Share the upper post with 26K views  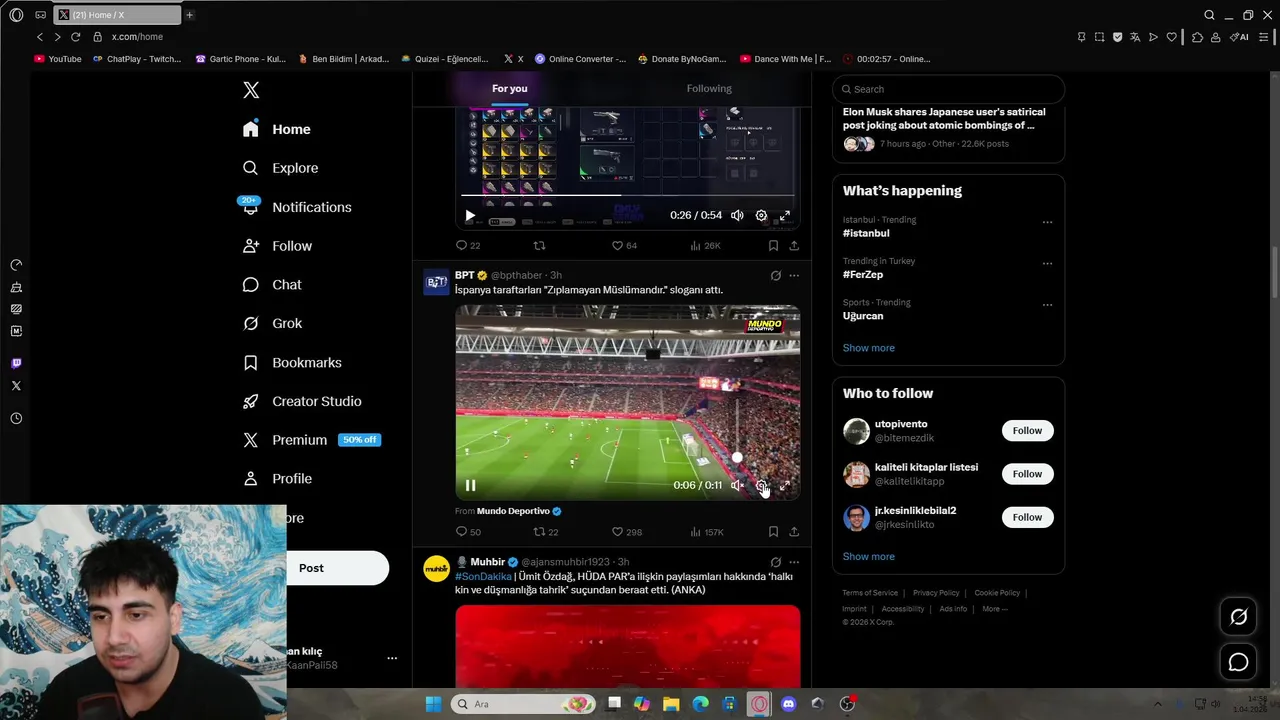(794, 245)
